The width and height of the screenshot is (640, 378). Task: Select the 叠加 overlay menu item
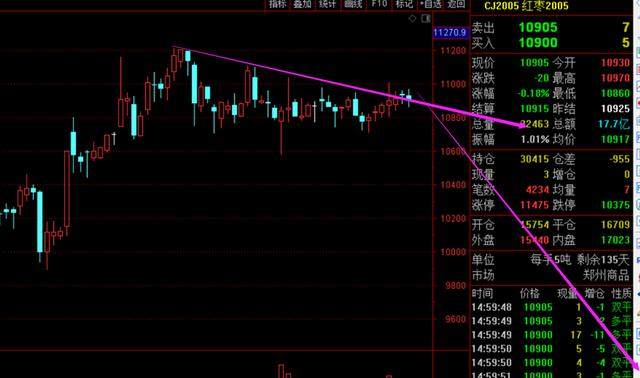click(x=302, y=4)
